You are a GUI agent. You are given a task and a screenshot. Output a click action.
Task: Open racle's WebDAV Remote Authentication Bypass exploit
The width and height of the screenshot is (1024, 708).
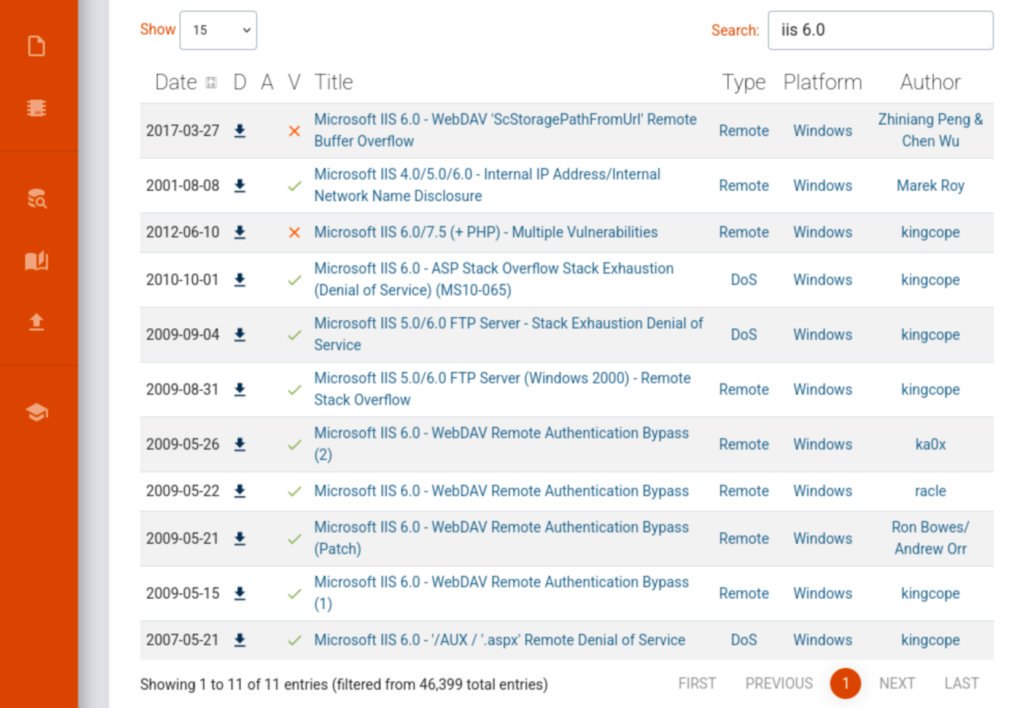502,491
